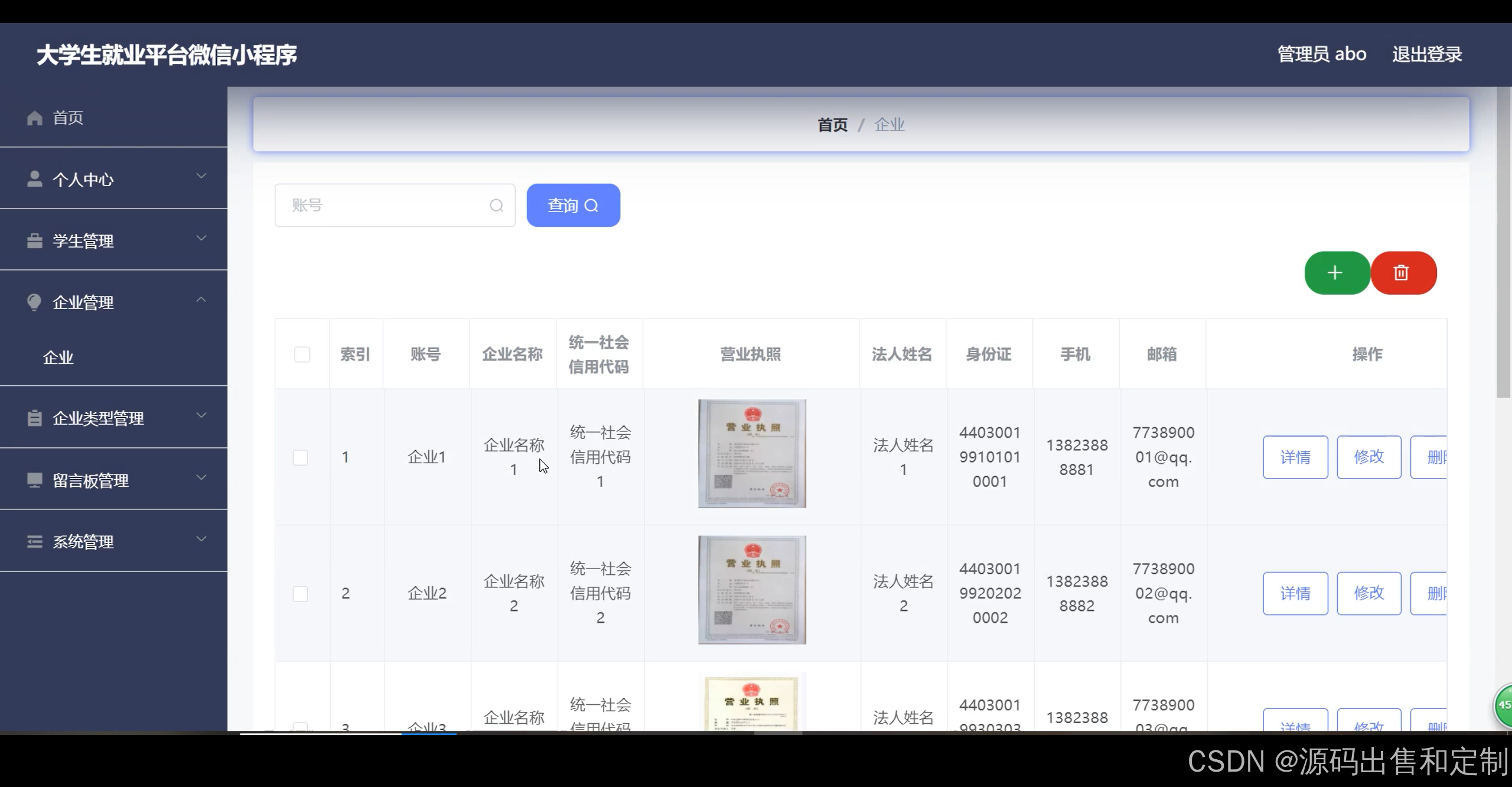Click the page vertical scrollbar
1512x787 pixels.
(x=1504, y=242)
